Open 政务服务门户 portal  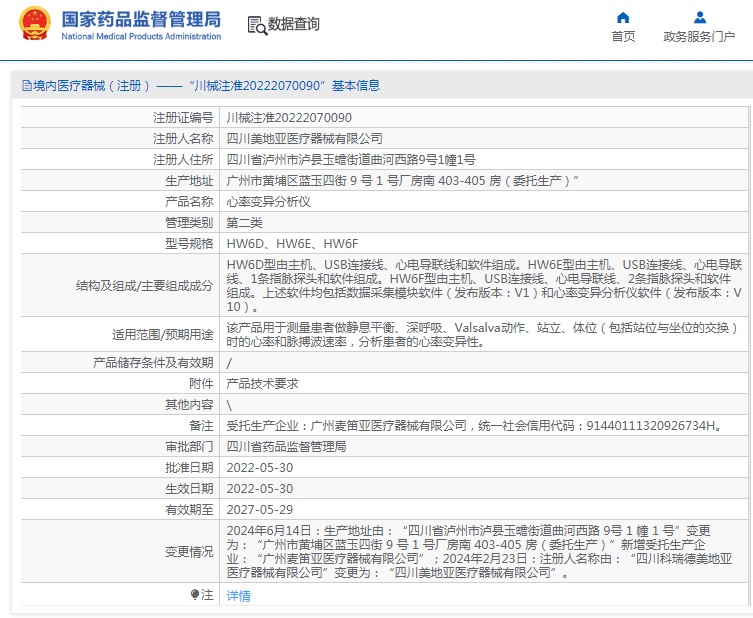click(699, 37)
